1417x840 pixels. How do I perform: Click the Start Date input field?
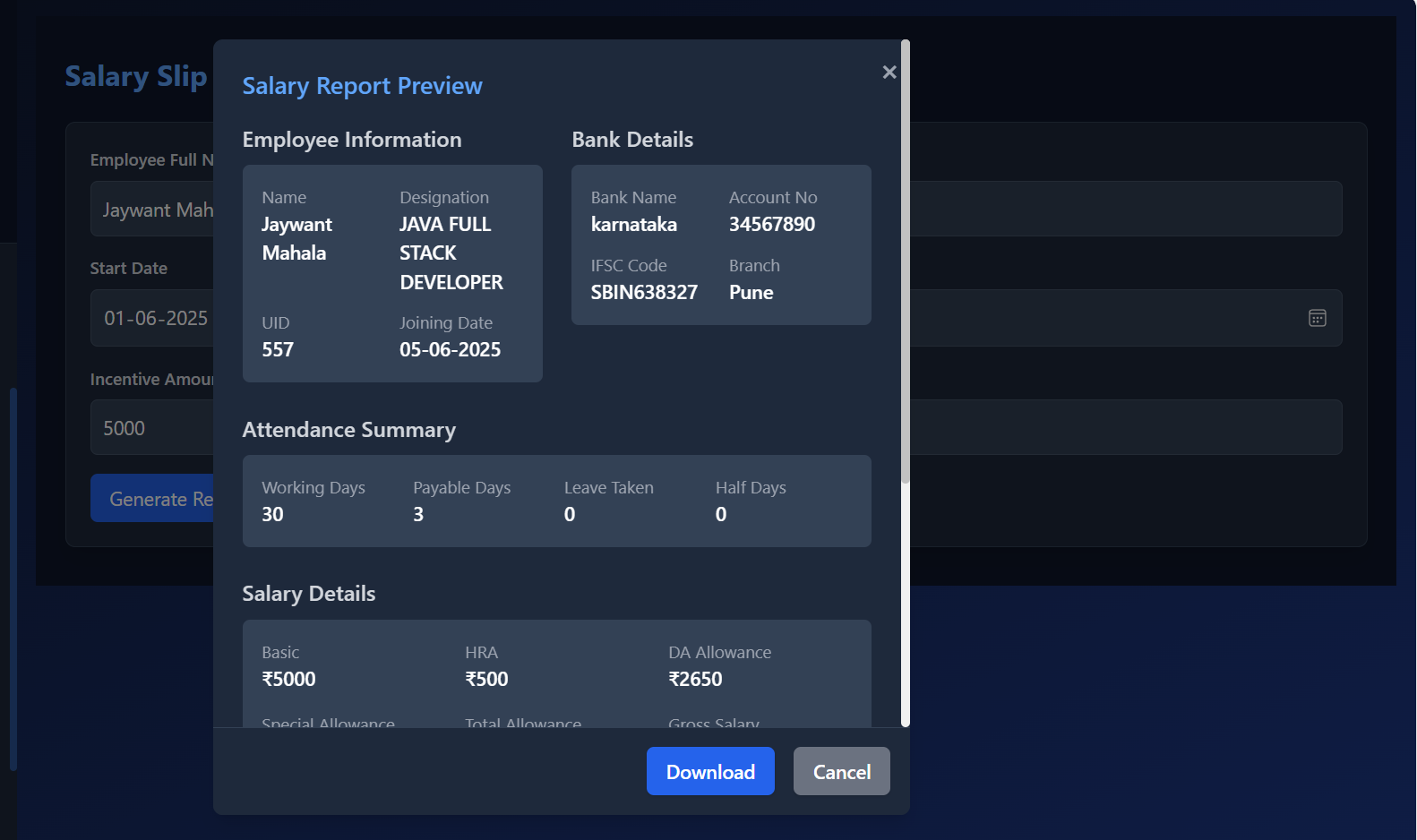(x=152, y=318)
